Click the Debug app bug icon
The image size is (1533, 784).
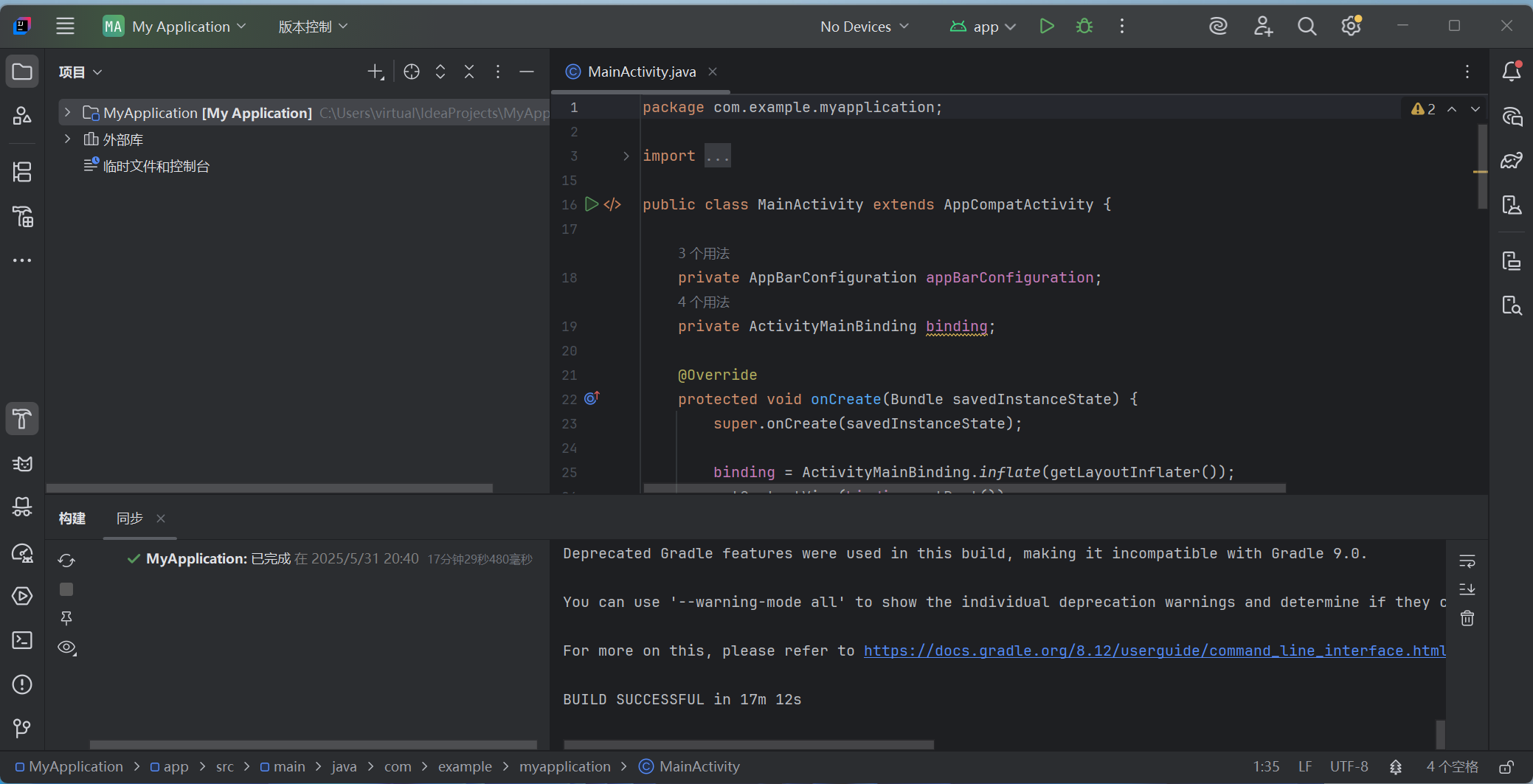[1084, 27]
